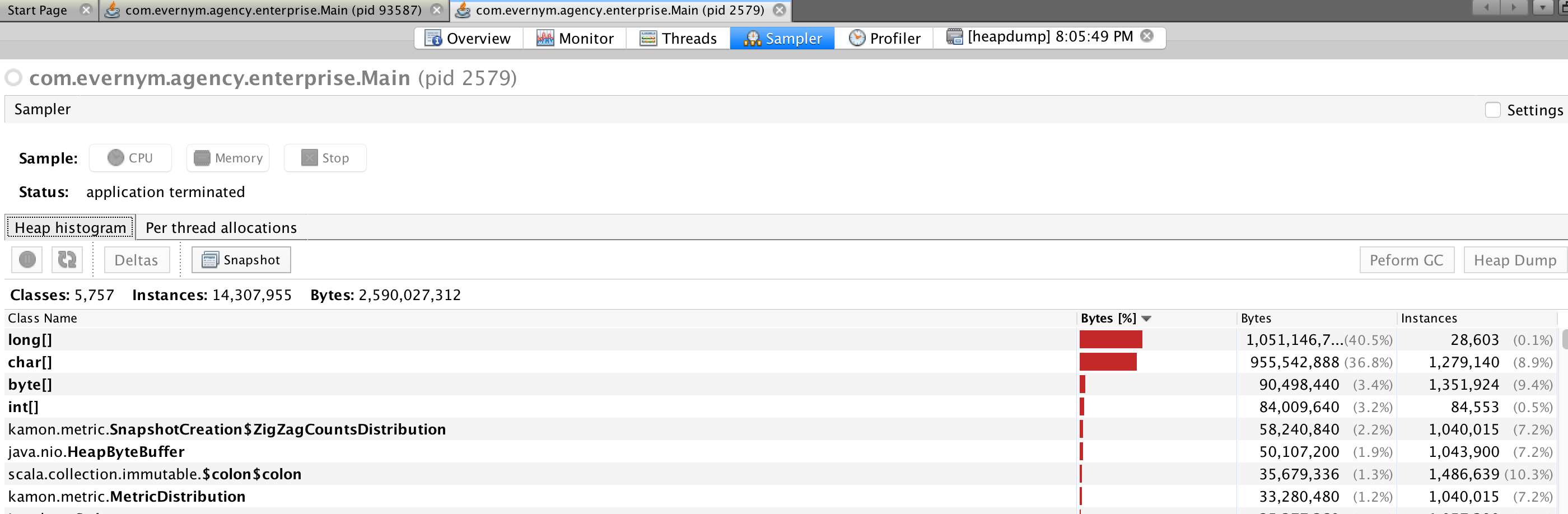Click the pause icon left of Deltas
The image size is (1568, 514).
[x=26, y=259]
